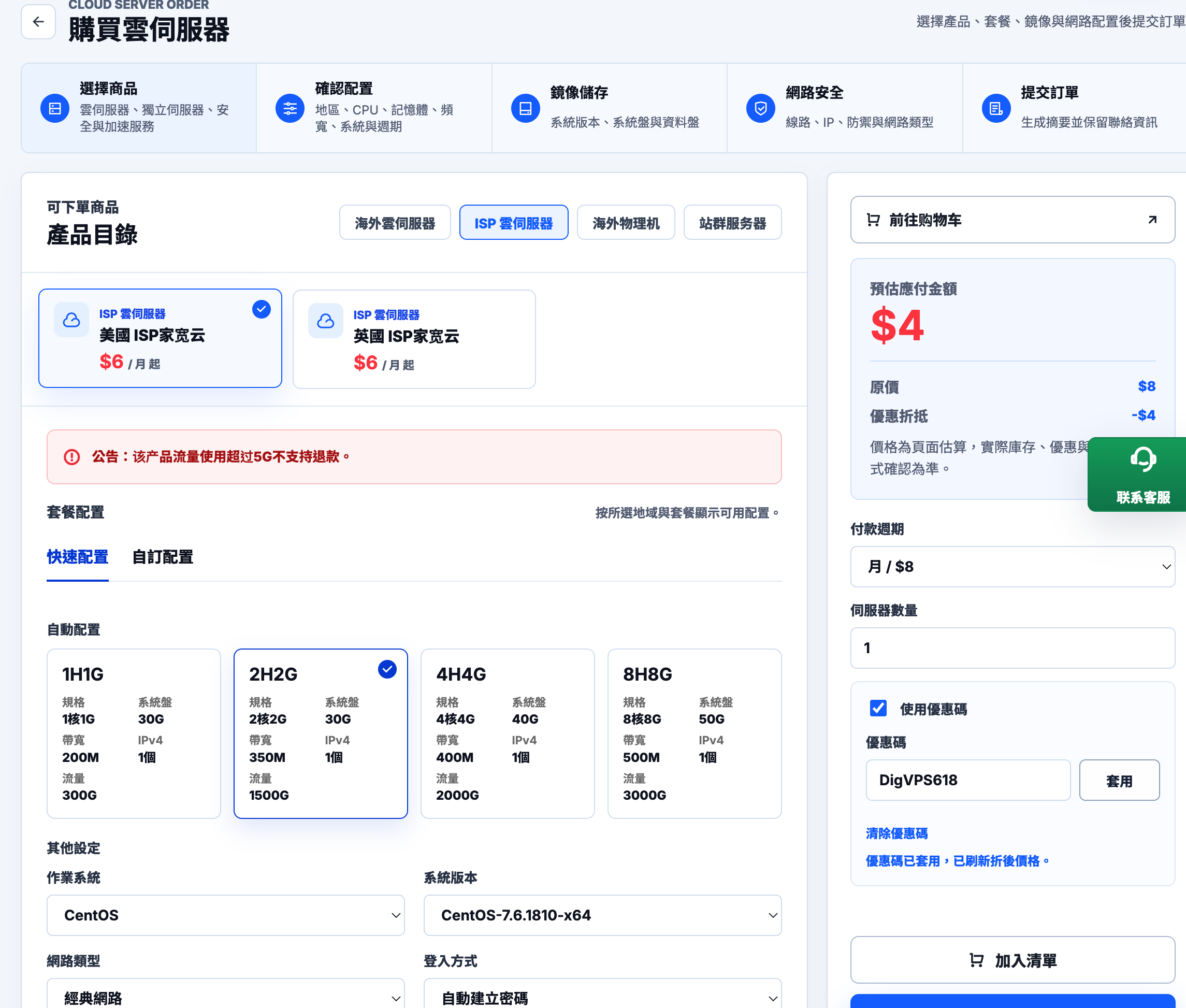Click the 鏡像儲存 step icon
1186x1008 pixels.
(x=526, y=108)
